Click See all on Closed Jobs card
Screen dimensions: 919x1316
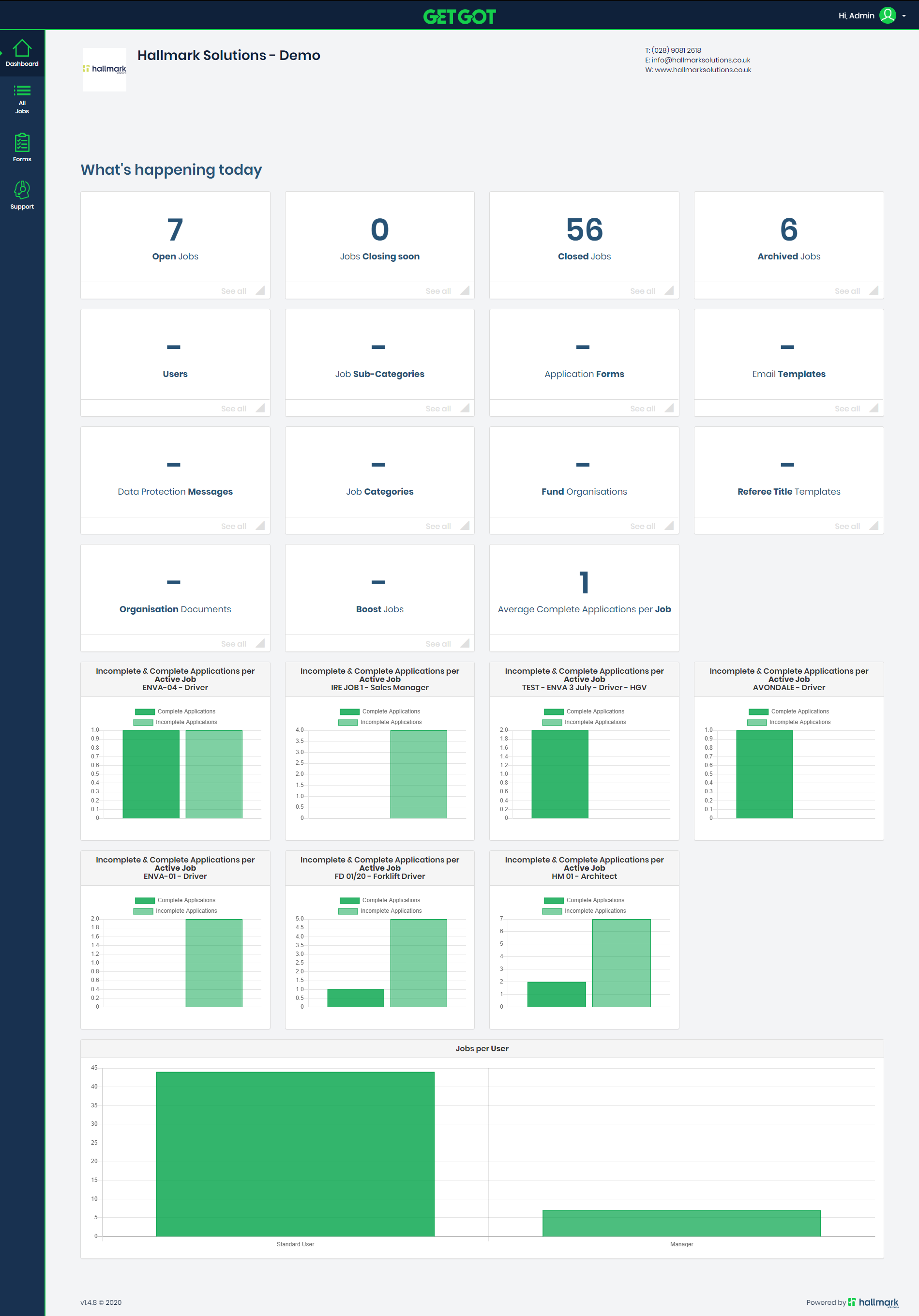pos(643,291)
